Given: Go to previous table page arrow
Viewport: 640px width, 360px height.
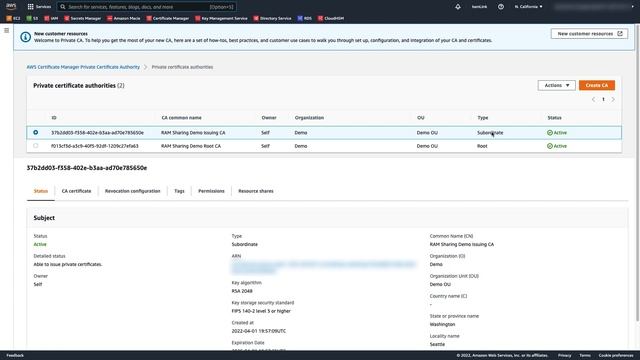Looking at the screenshot, I should (593, 100).
